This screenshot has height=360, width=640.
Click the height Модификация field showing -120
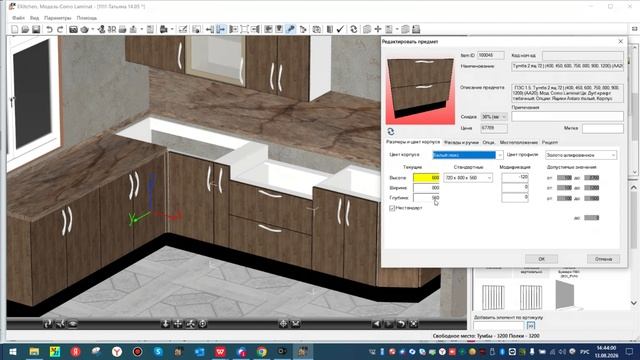coord(515,178)
